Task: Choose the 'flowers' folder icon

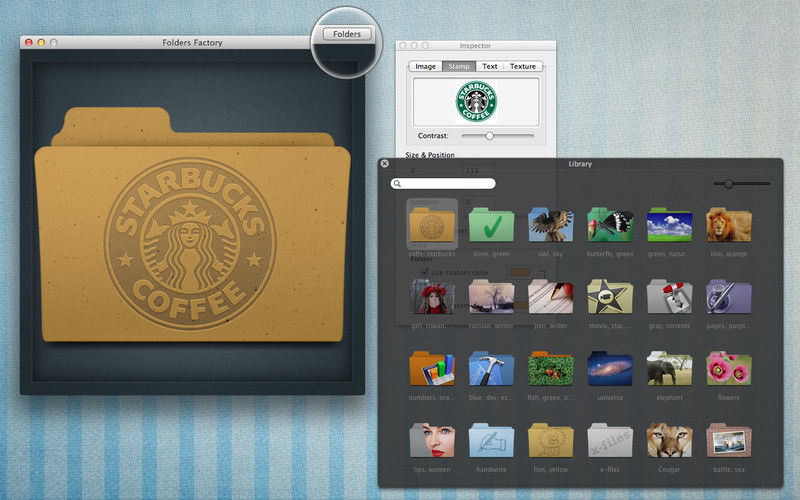Action: pyautogui.click(x=729, y=368)
